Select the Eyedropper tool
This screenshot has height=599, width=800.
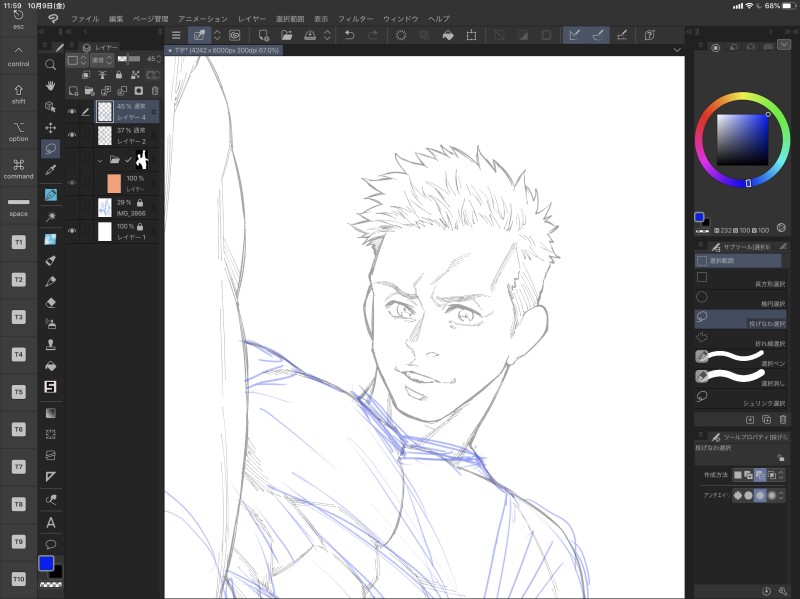[50, 170]
